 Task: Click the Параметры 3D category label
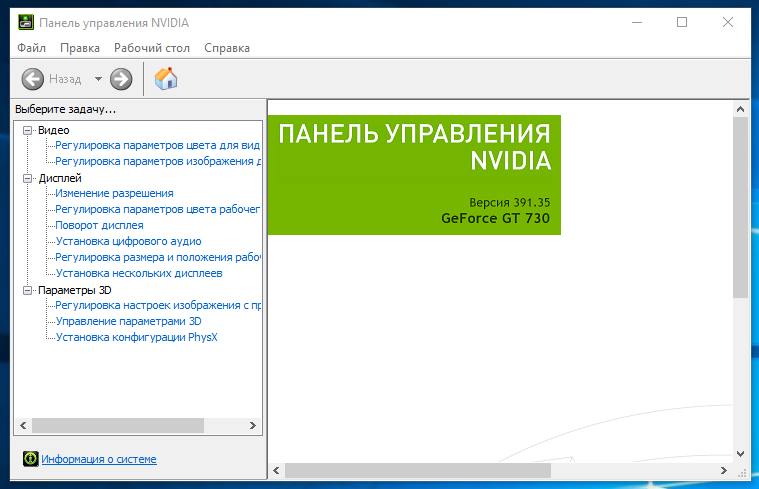[x=75, y=290]
